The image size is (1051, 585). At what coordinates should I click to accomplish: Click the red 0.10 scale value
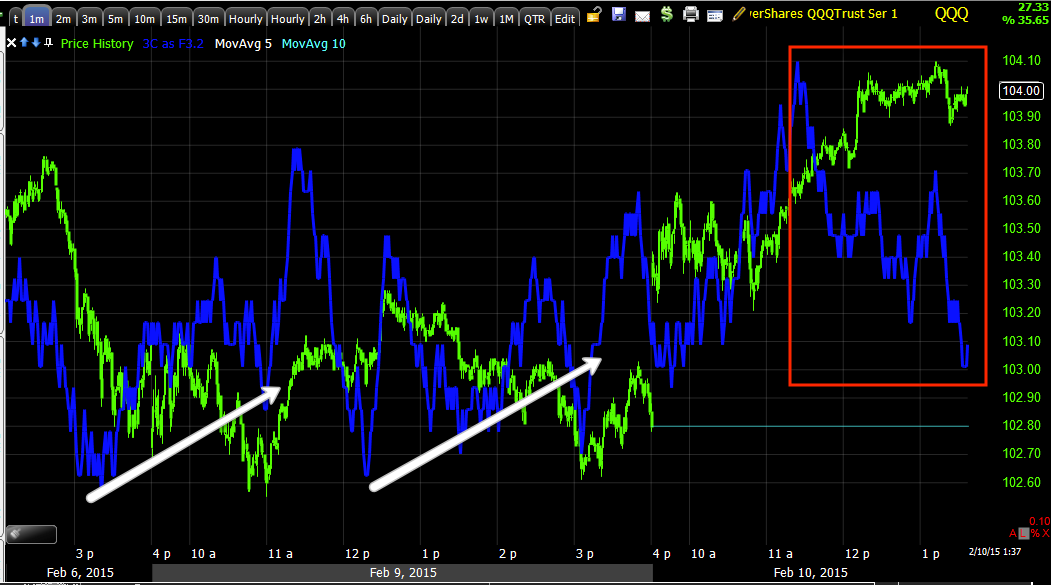pyautogui.click(x=1039, y=521)
